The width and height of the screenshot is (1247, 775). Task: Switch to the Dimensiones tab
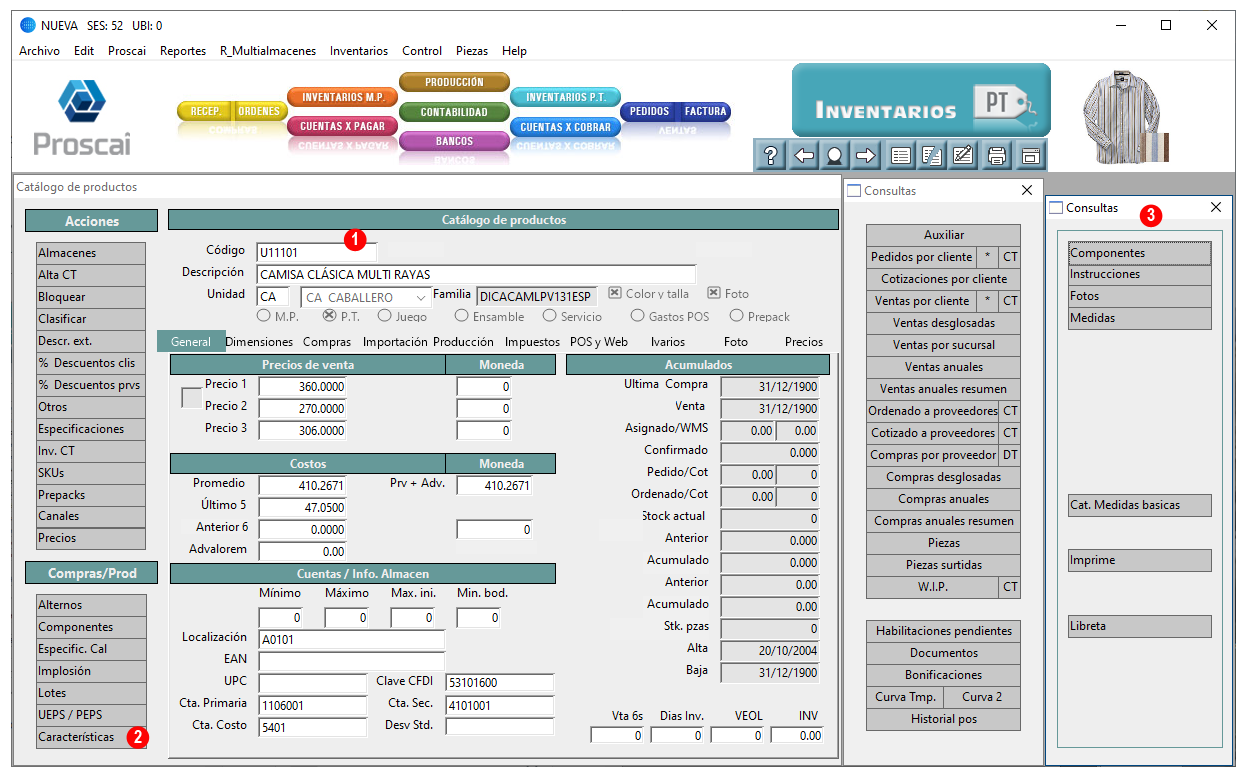tap(259, 342)
